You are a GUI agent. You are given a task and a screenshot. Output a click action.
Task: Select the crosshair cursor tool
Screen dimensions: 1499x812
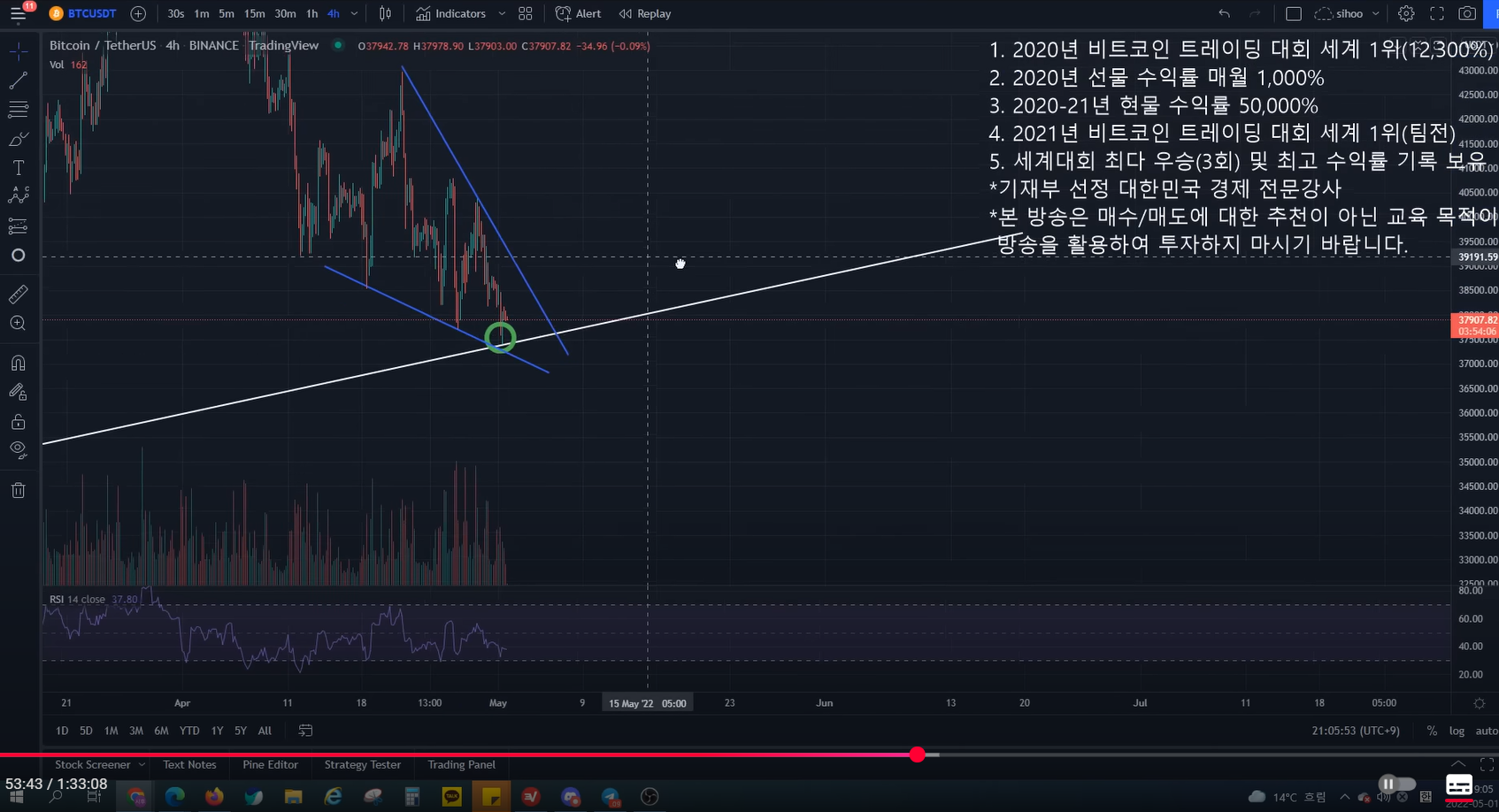pyautogui.click(x=18, y=52)
